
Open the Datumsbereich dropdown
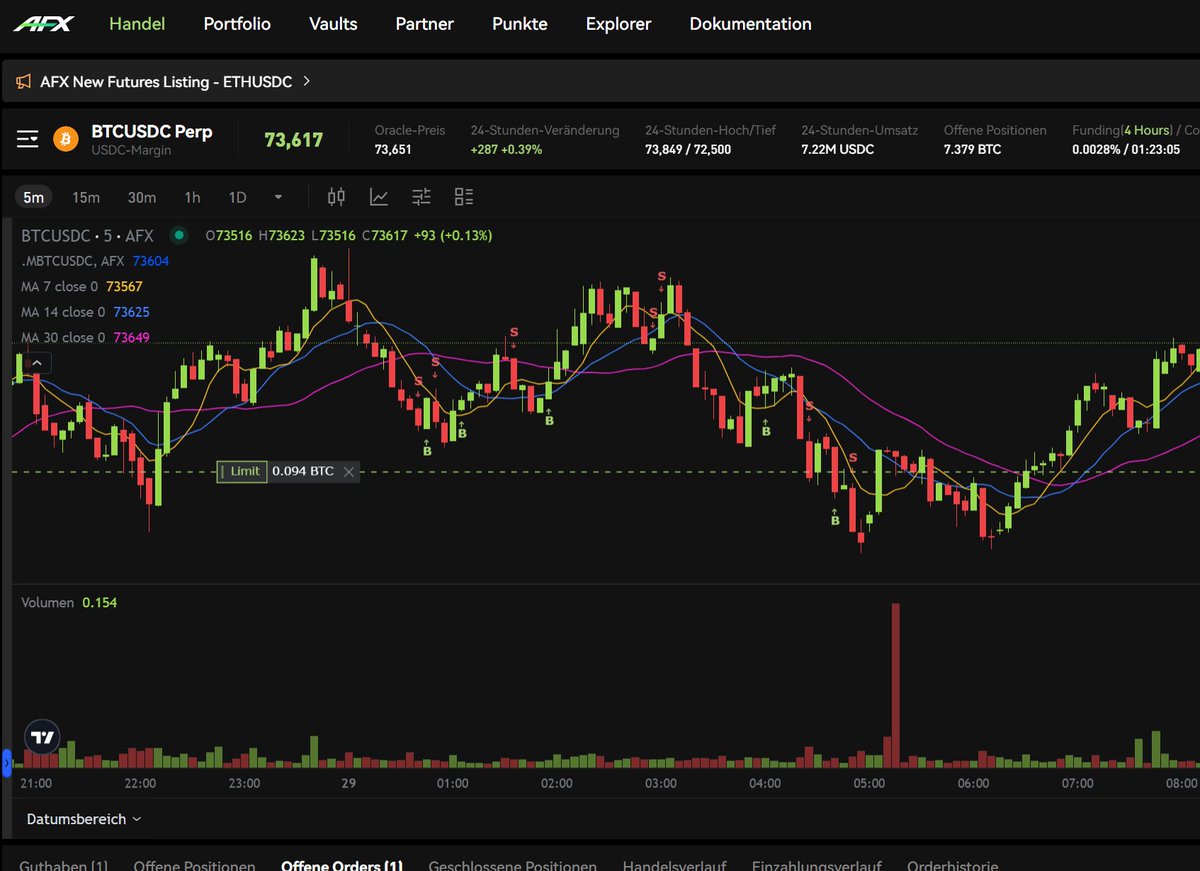(x=84, y=819)
